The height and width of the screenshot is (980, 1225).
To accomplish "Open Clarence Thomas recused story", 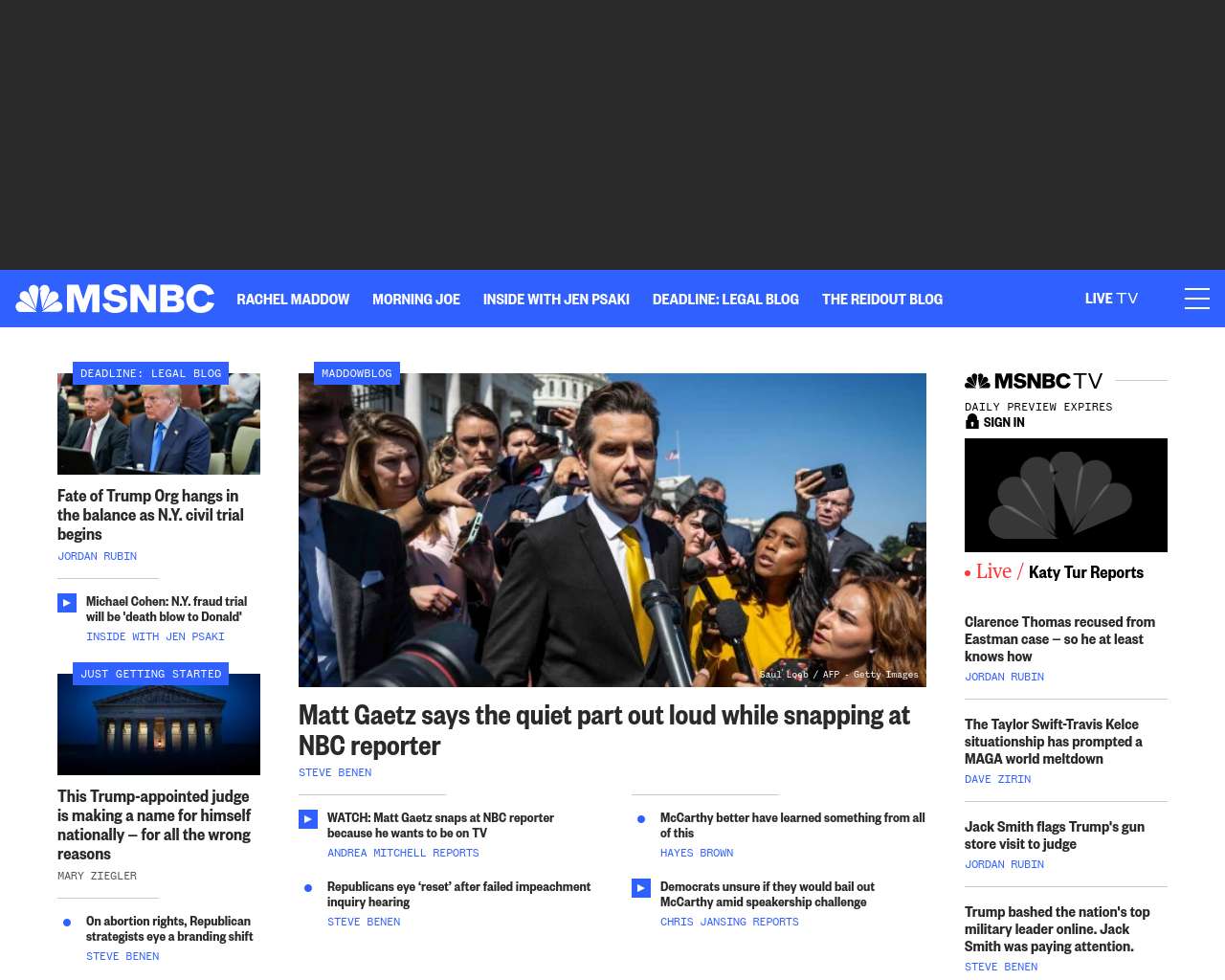I will click(x=1059, y=639).
